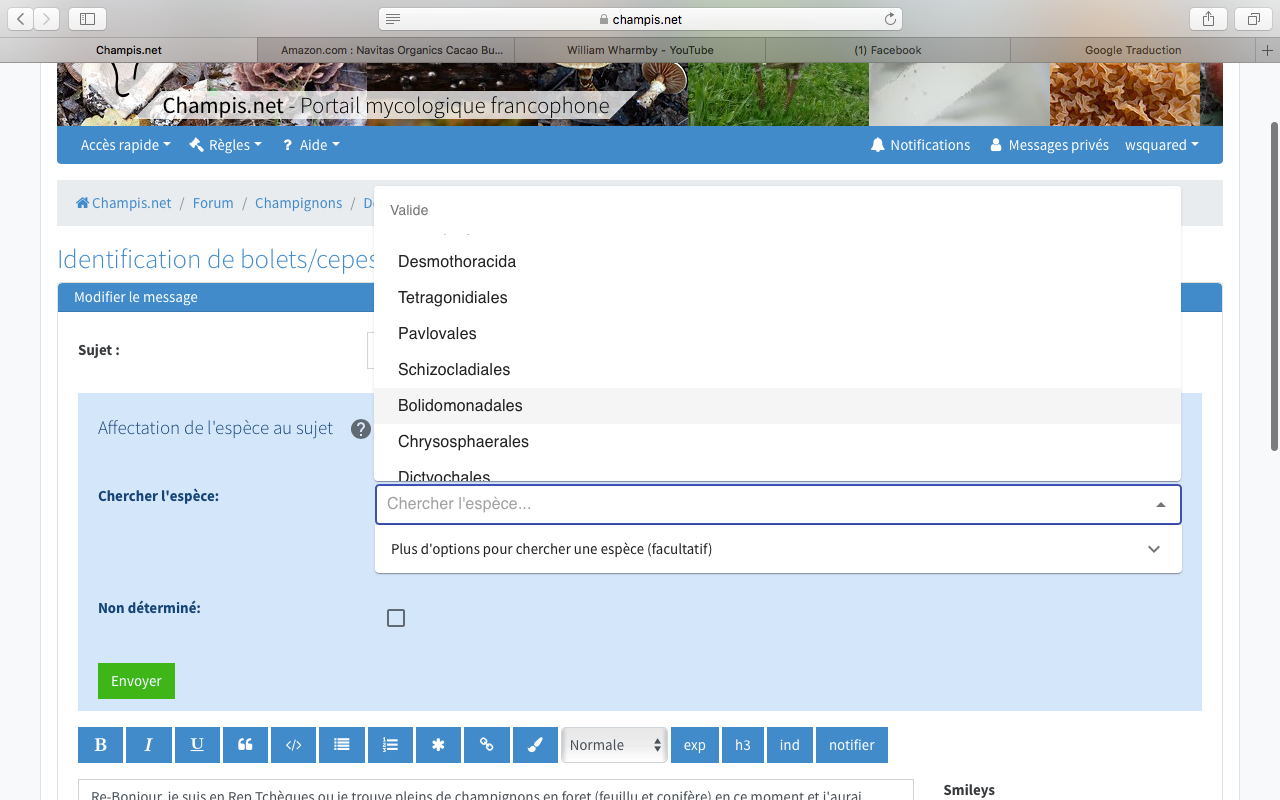Check the Non déterminé checkbox
This screenshot has height=800, width=1280.
396,618
